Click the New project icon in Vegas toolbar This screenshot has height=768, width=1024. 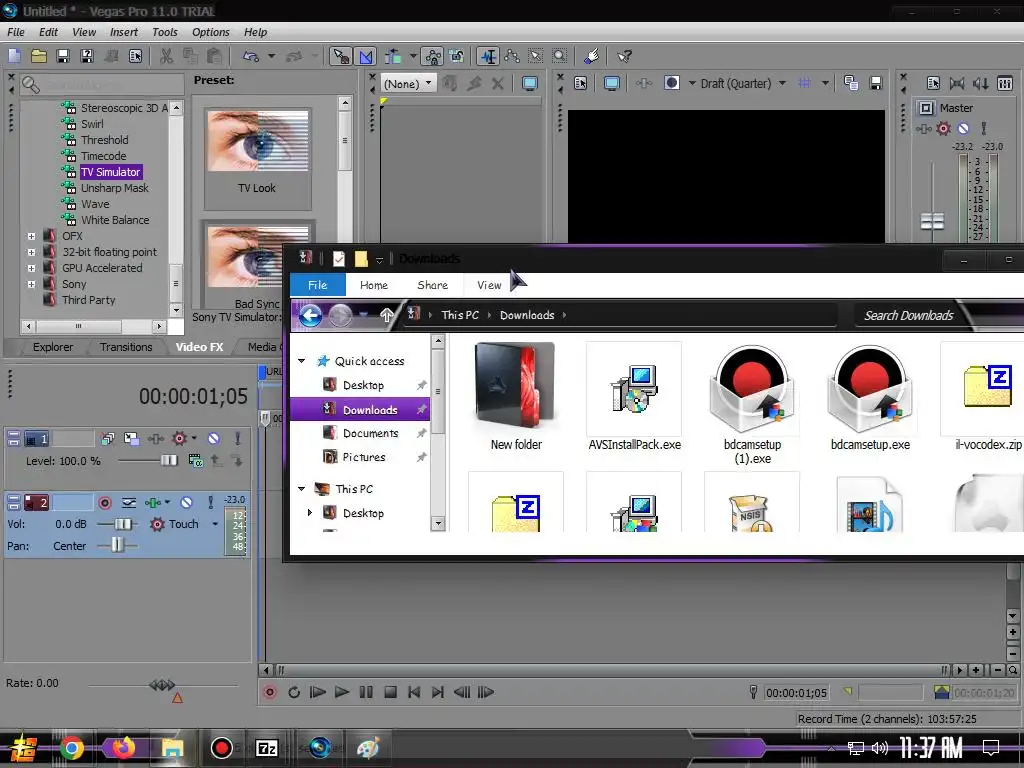coord(14,56)
